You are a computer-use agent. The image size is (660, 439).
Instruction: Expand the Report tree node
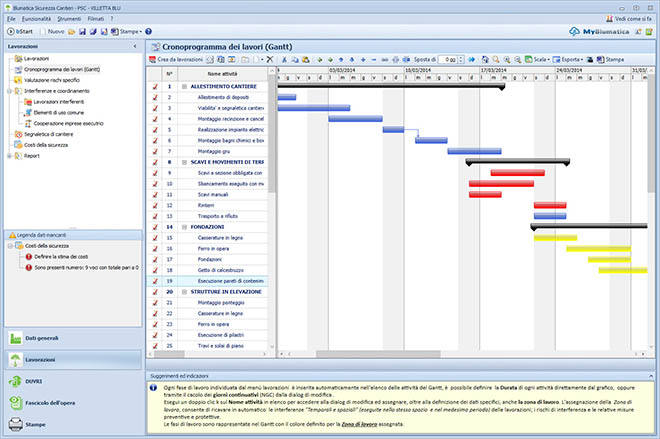[x=8, y=156]
